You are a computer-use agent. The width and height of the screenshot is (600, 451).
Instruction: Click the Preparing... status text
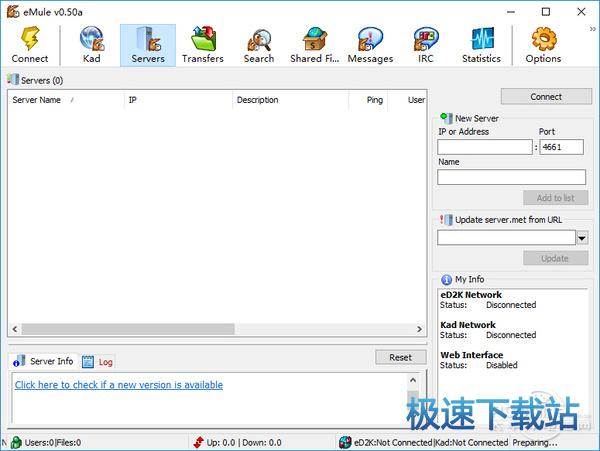click(535, 443)
